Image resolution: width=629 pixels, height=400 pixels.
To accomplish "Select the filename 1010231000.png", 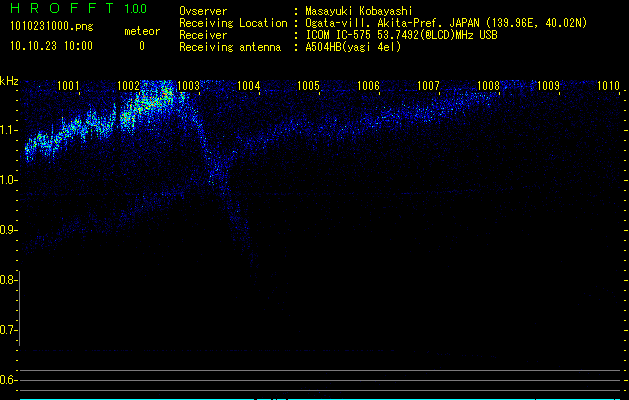I will (51, 26).
